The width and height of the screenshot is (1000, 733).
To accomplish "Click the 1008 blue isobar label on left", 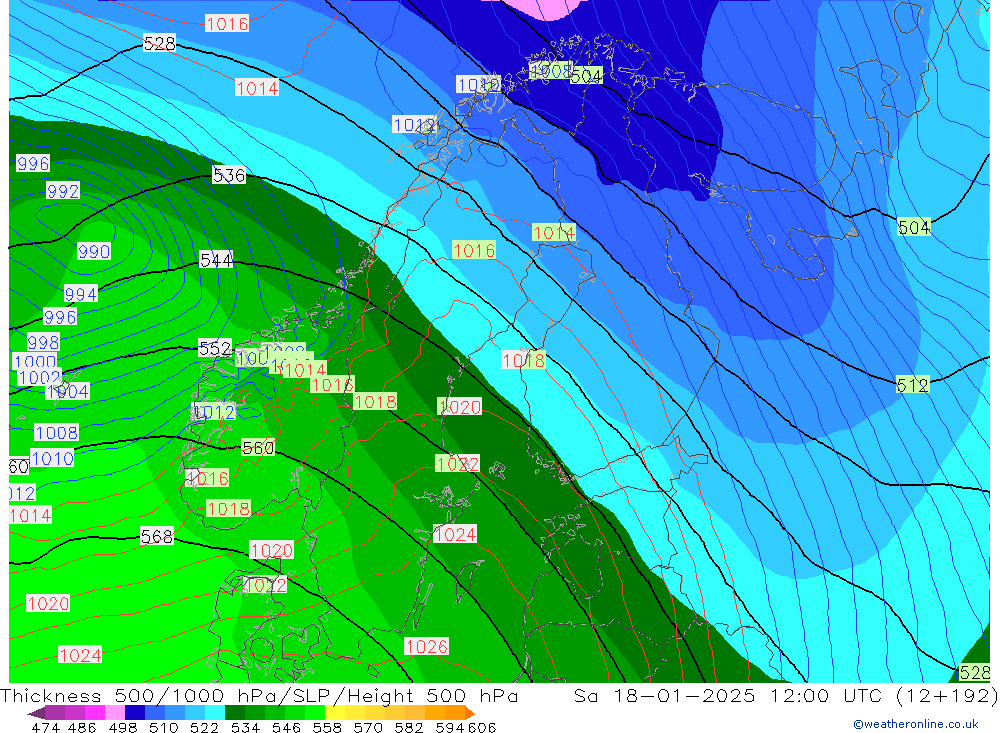I will [x=56, y=433].
